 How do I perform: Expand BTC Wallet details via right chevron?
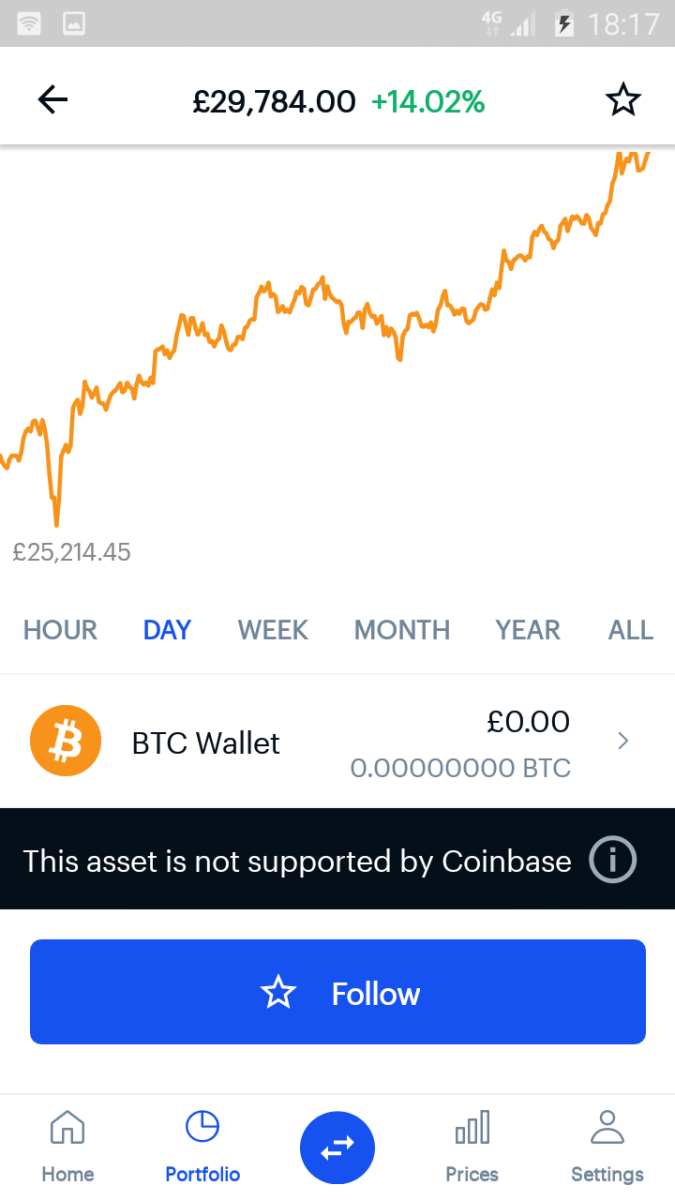[622, 741]
